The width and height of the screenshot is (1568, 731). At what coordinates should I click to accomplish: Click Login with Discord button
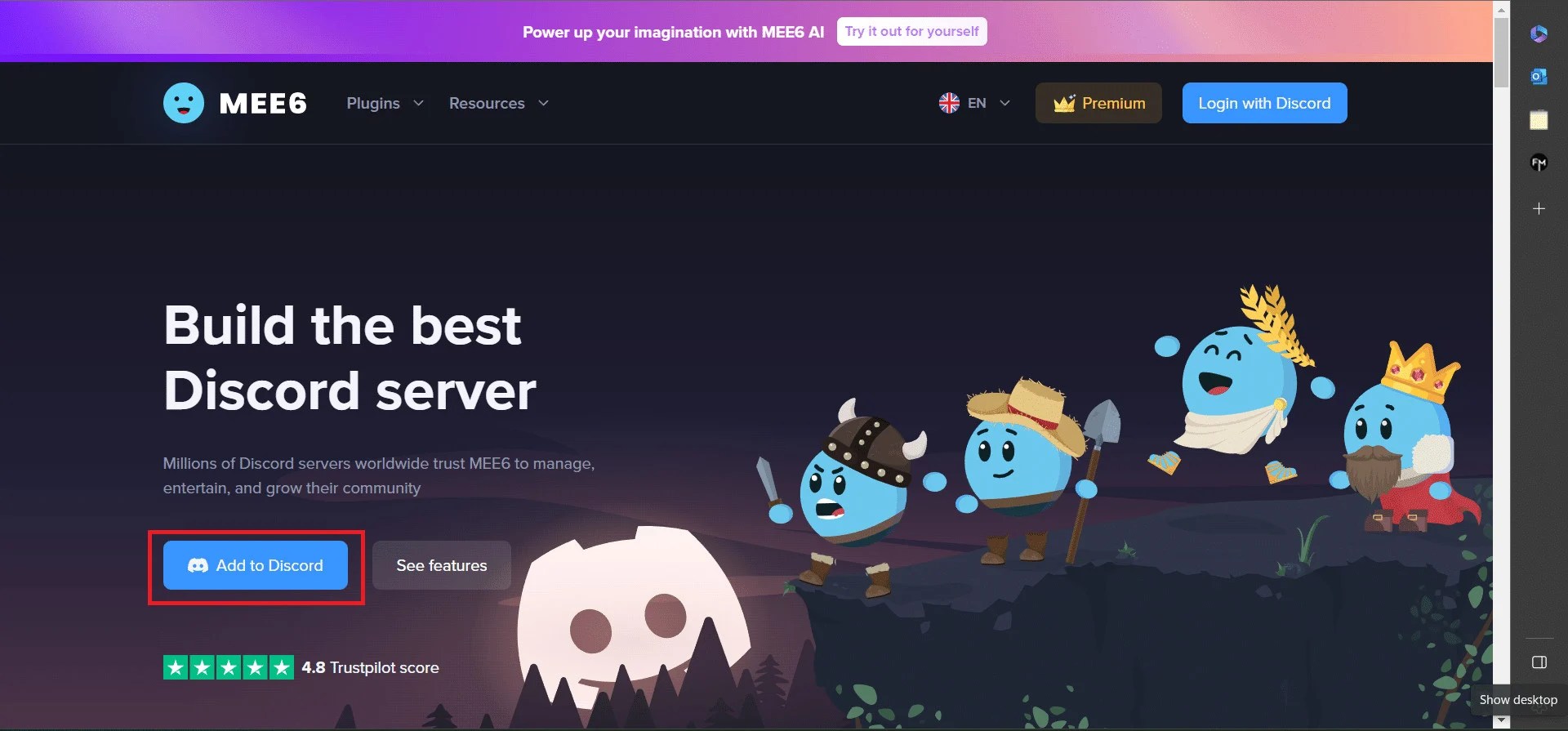(1264, 103)
